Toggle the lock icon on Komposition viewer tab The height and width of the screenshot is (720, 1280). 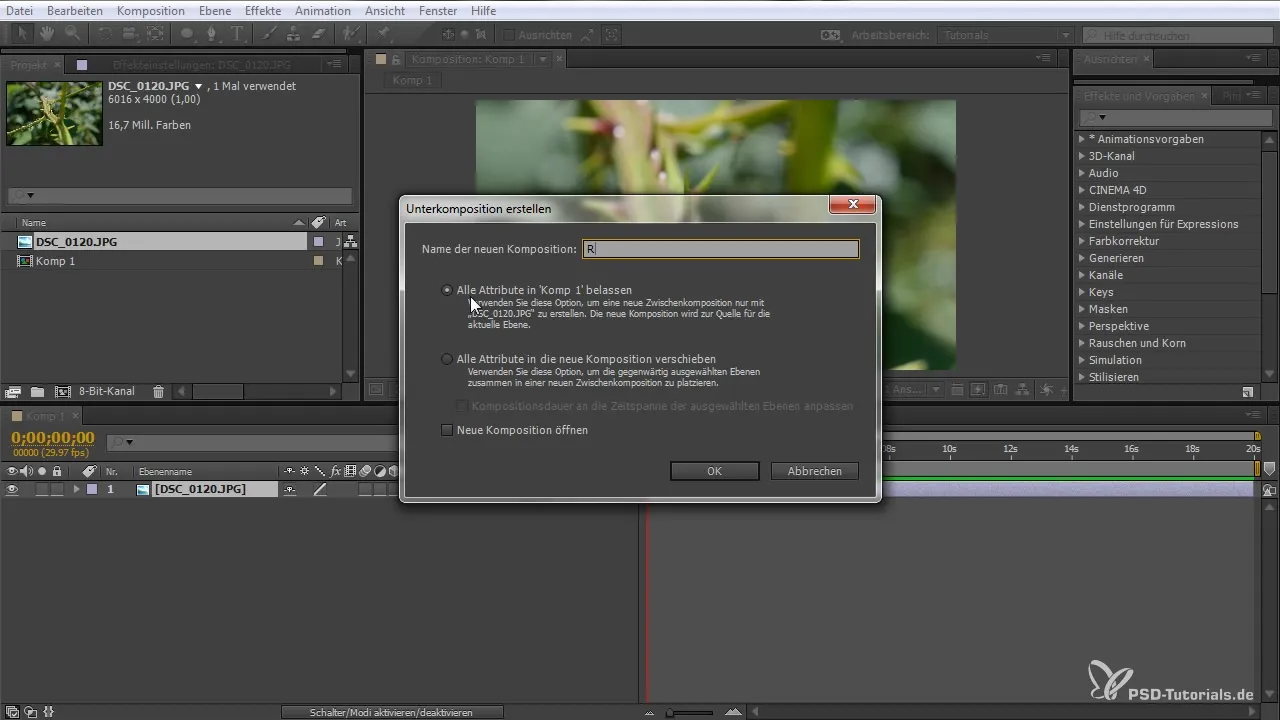[396, 60]
